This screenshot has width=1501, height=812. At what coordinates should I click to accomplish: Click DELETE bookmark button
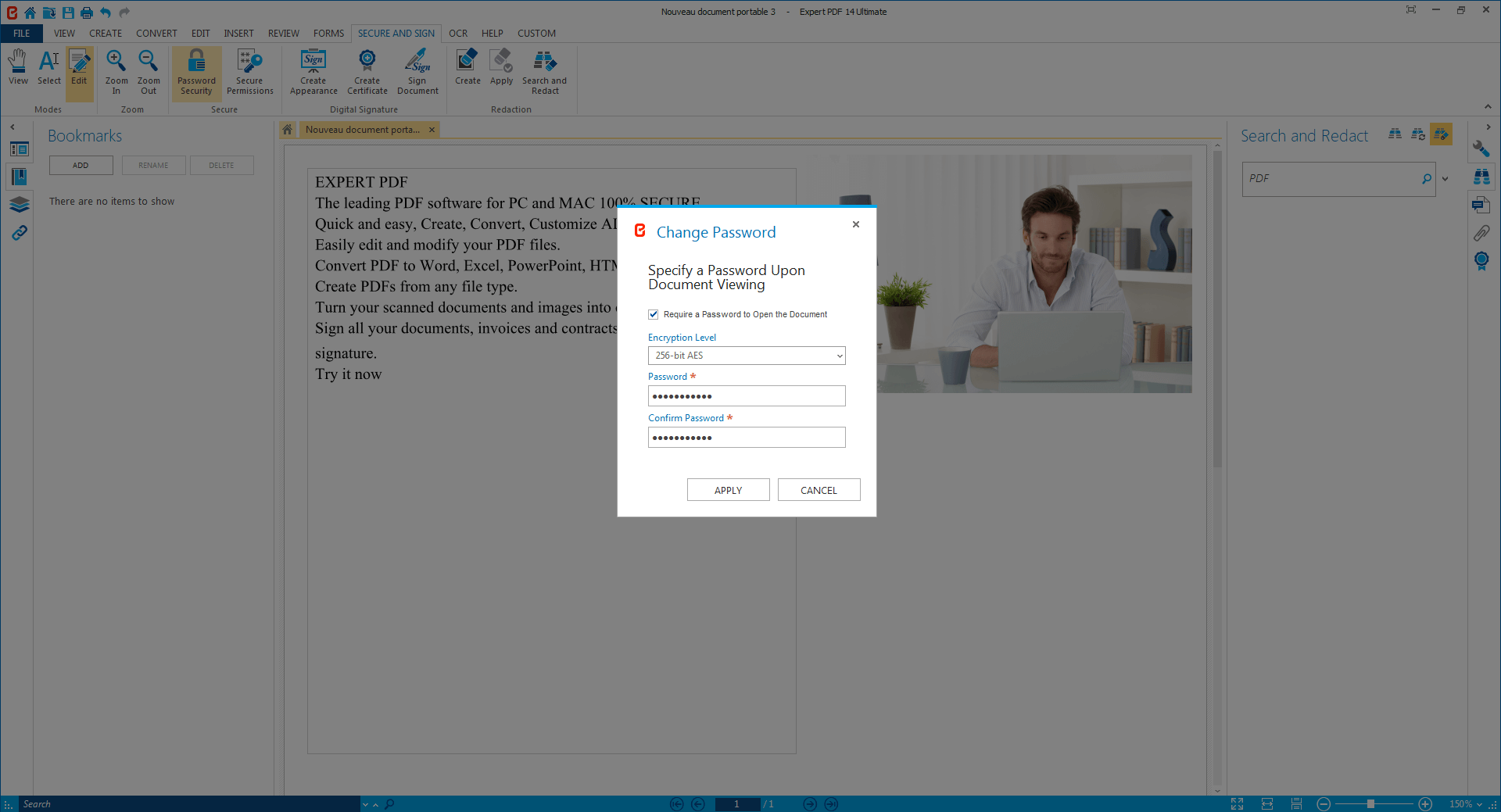[221, 165]
